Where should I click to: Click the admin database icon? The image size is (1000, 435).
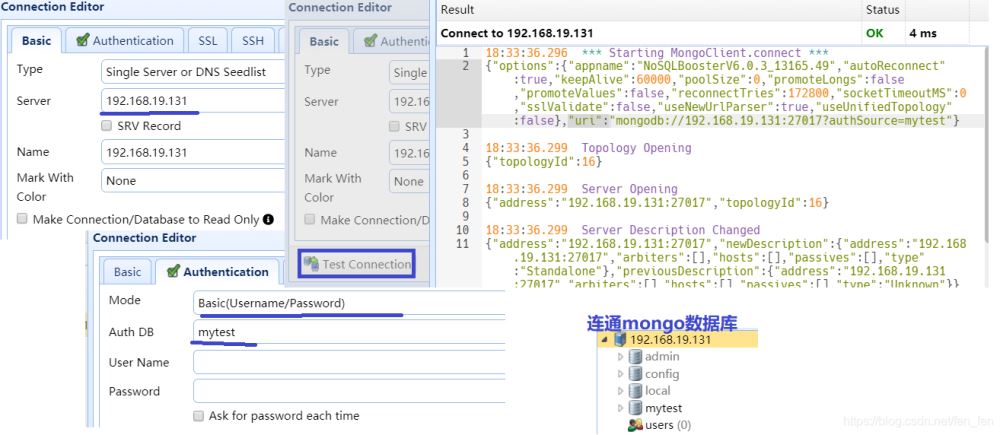(635, 357)
